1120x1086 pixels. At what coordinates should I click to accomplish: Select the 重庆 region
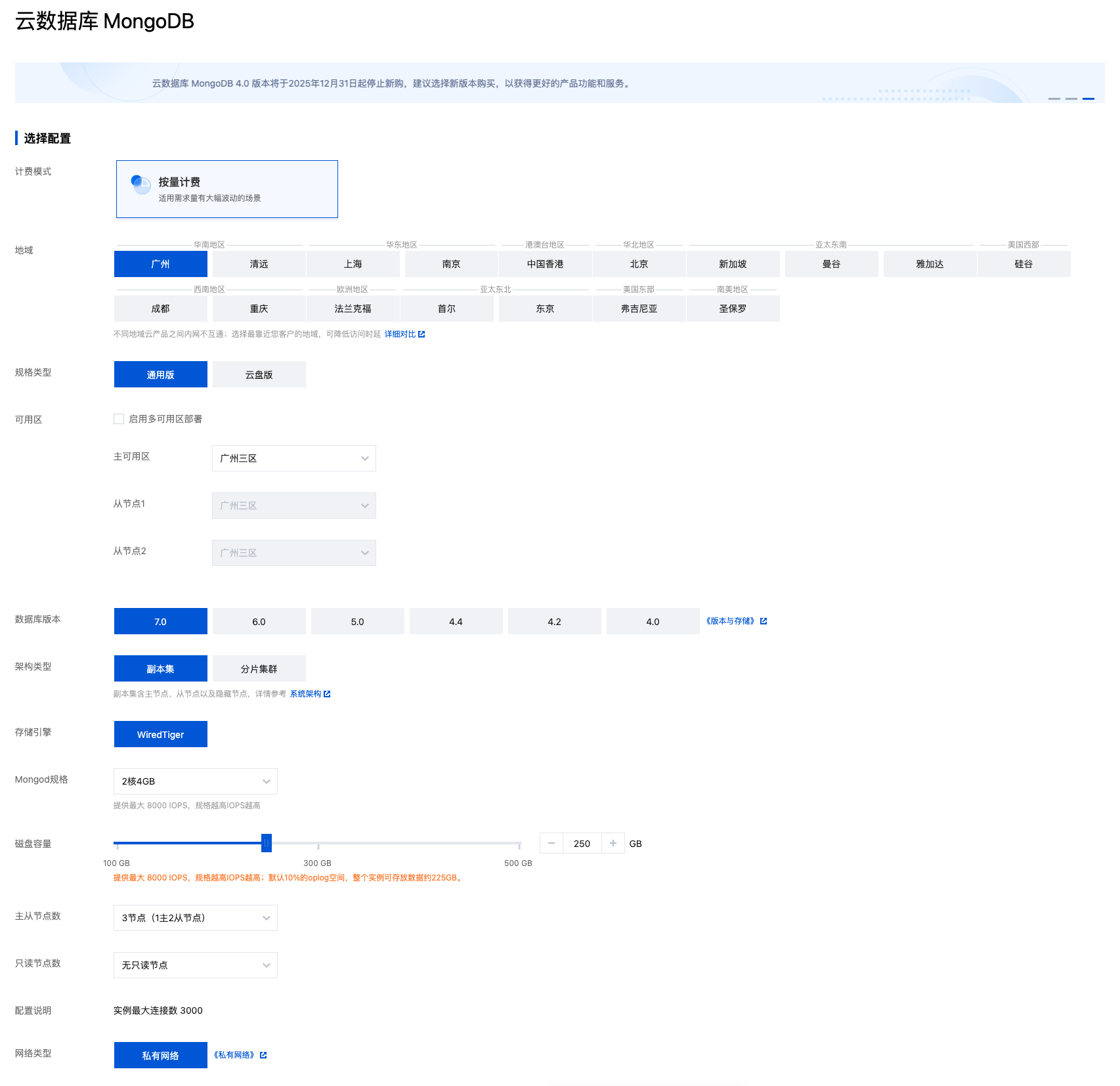coord(259,309)
